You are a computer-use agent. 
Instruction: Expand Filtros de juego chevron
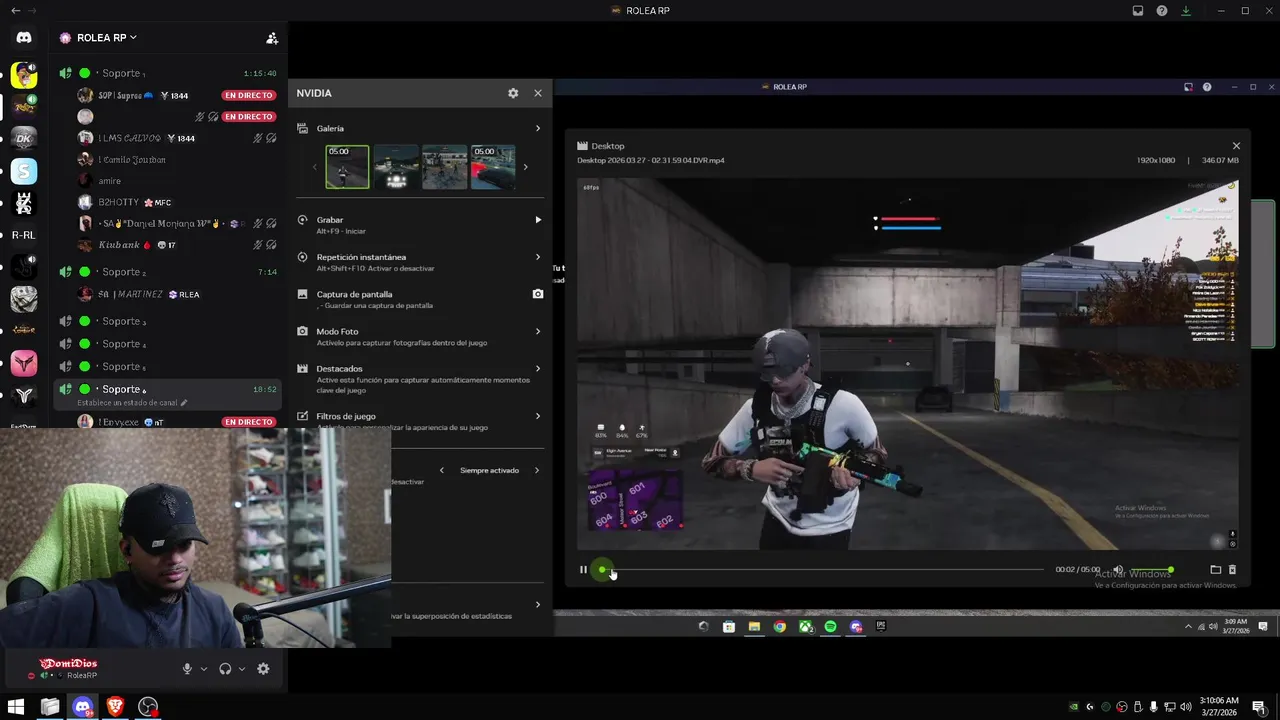tap(537, 416)
